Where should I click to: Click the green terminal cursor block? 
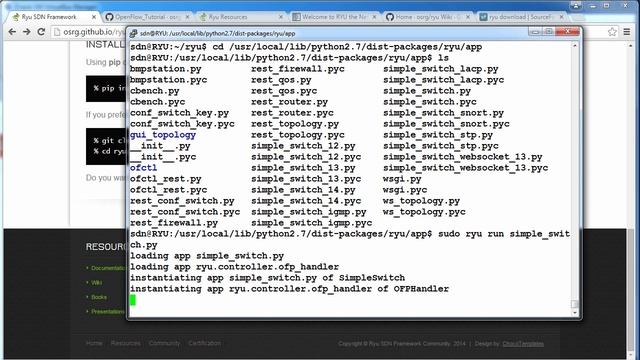coord(133,300)
